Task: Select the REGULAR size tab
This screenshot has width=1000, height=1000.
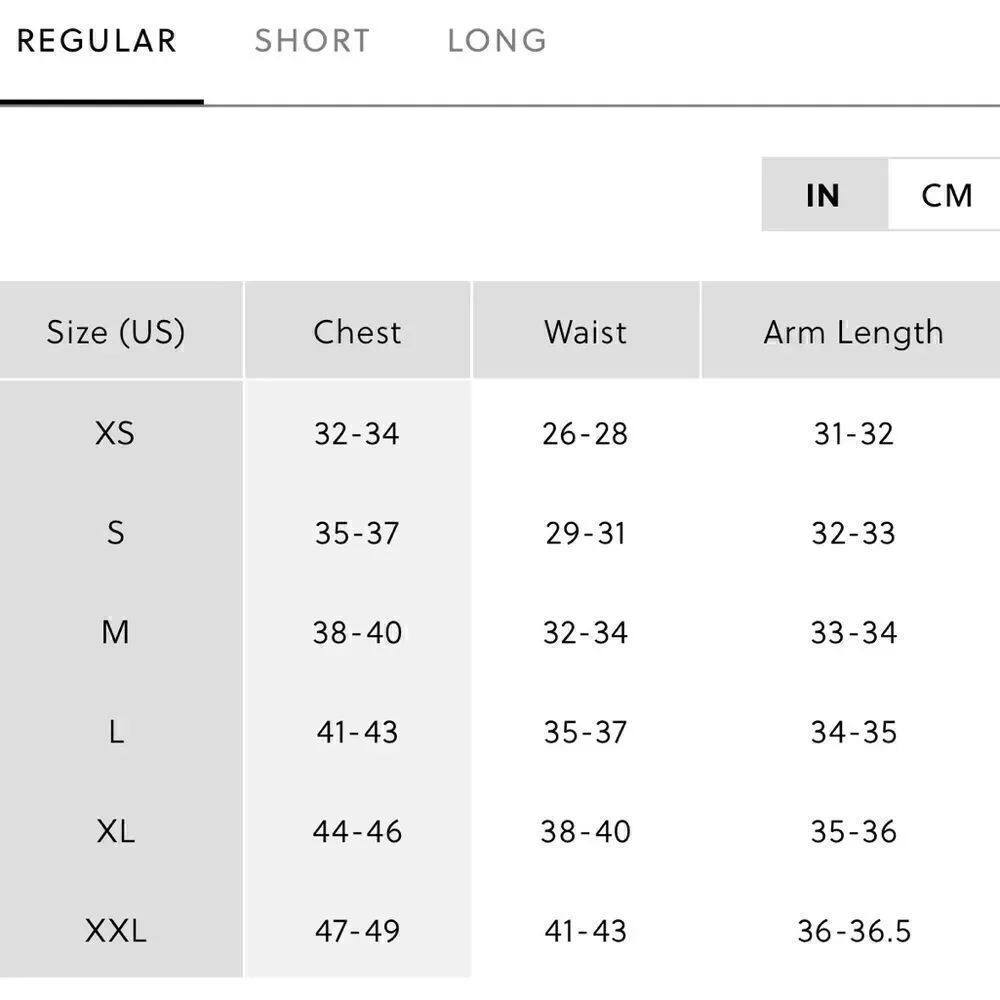Action: [97, 41]
